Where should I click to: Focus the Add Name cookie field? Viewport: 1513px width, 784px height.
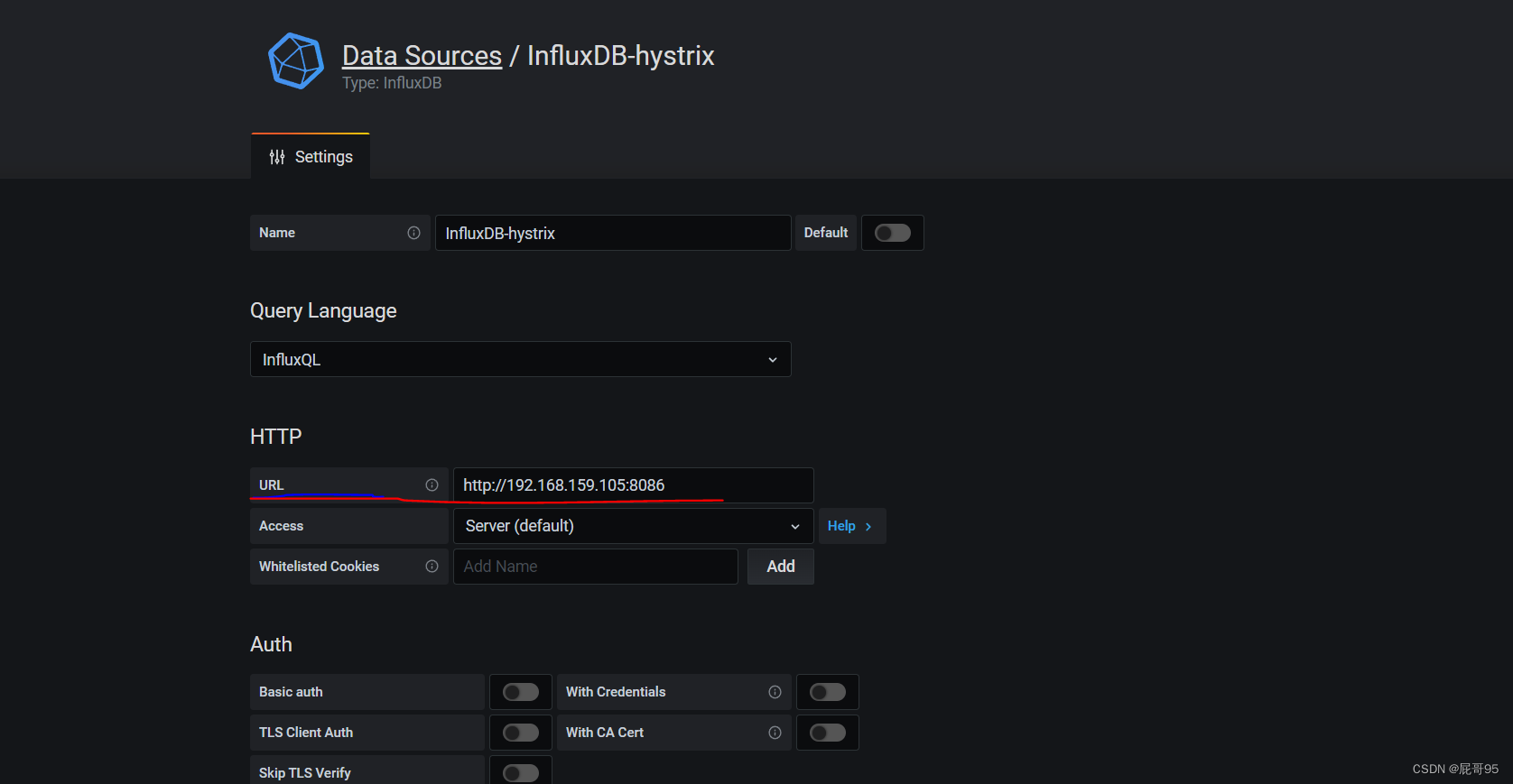tap(596, 567)
